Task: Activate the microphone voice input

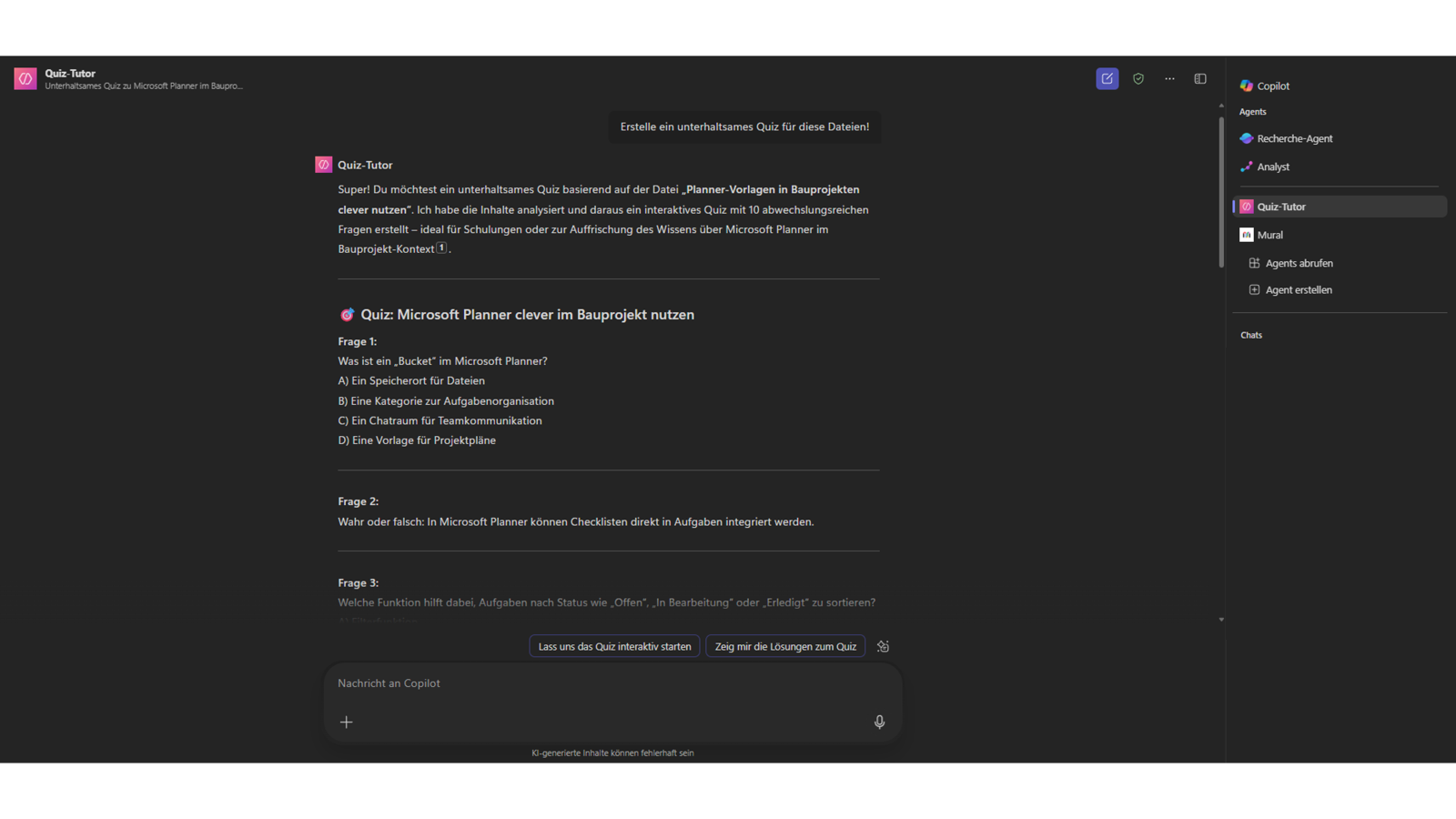Action: 879,722
